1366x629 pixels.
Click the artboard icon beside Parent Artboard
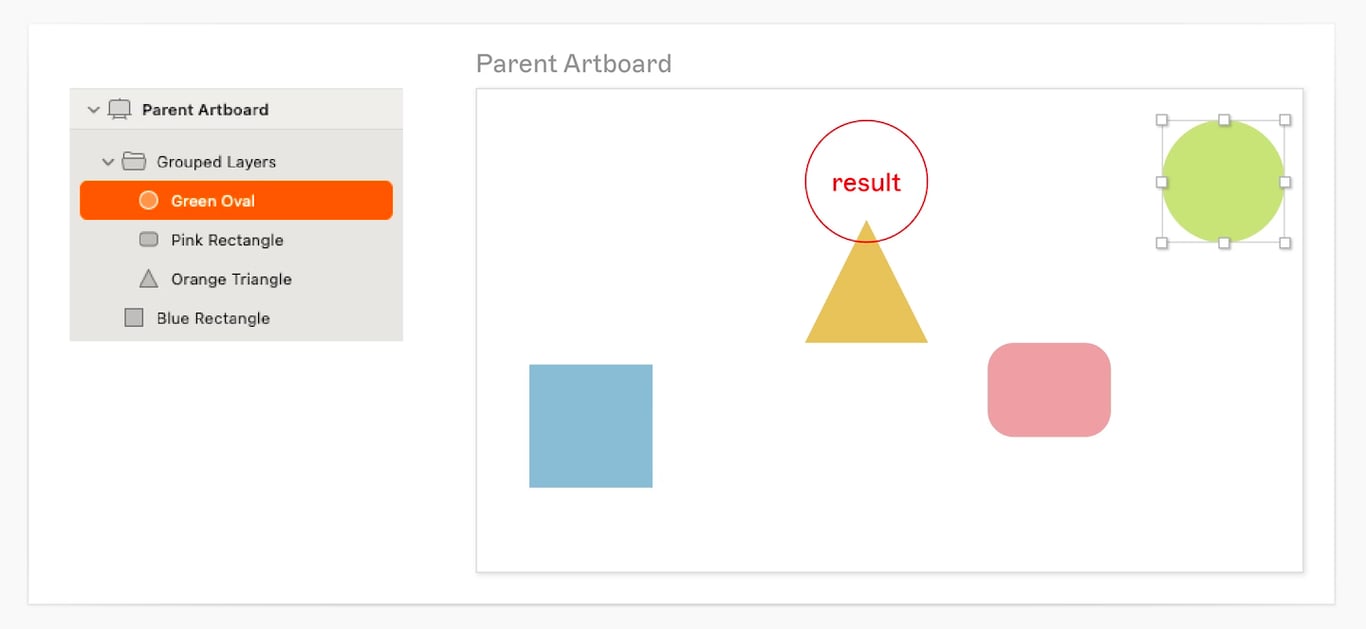(119, 110)
